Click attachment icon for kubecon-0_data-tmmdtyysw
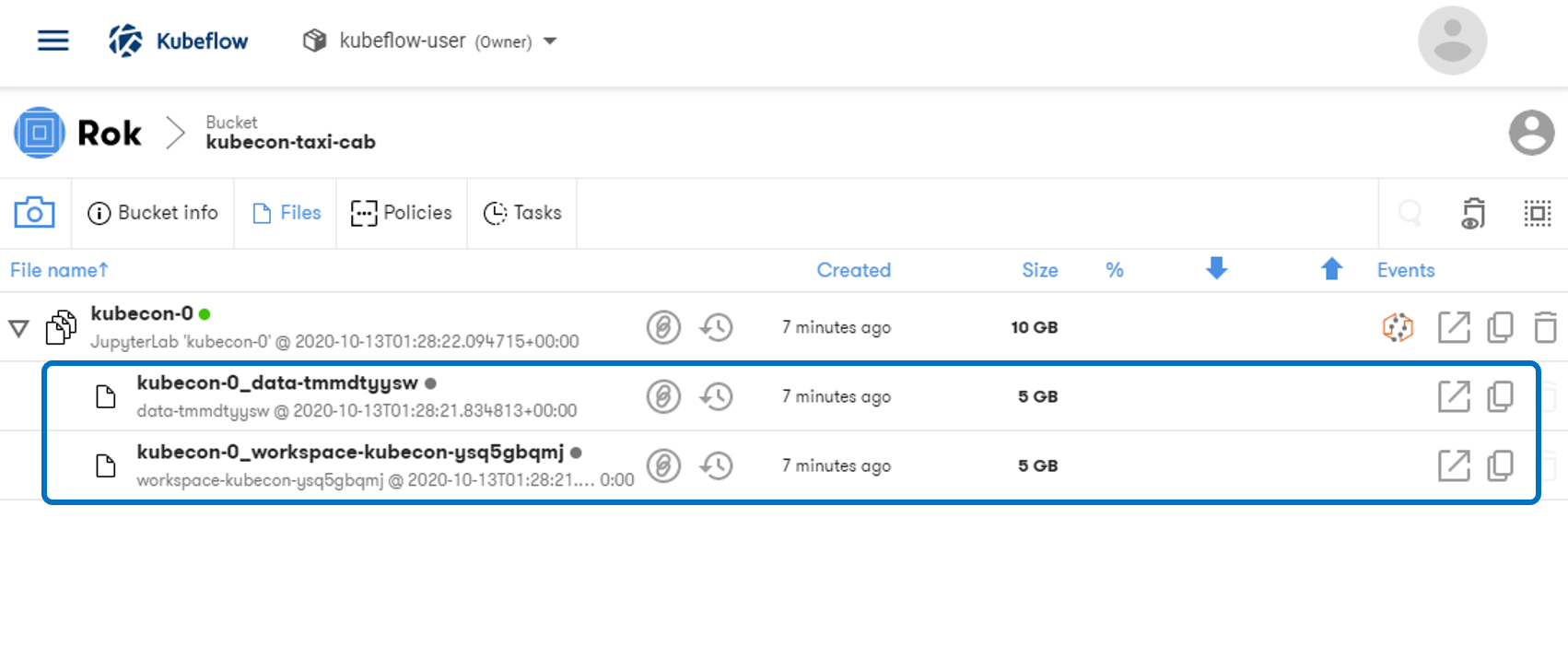1568x659 pixels. 663,396
